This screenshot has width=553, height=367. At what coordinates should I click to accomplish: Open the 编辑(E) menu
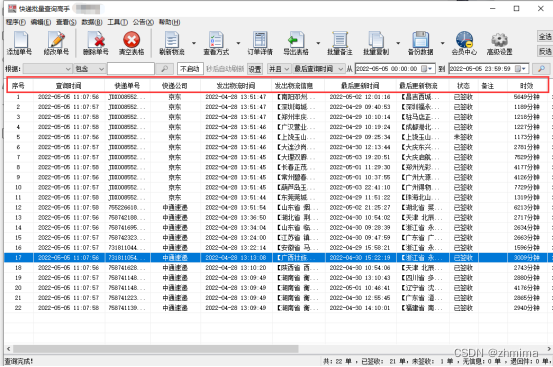pos(41,22)
